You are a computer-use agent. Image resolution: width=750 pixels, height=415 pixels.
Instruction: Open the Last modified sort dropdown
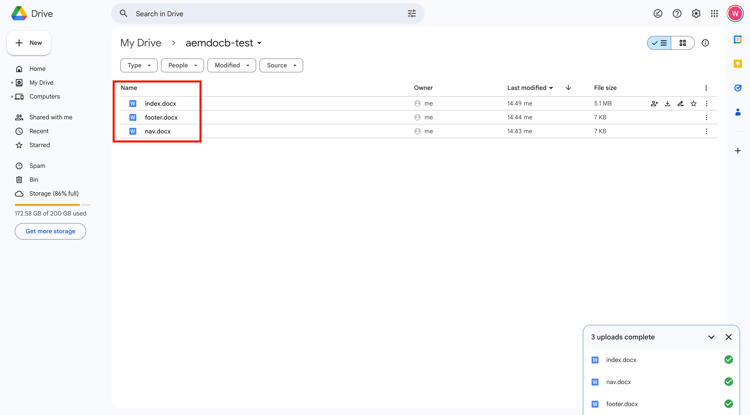point(530,88)
